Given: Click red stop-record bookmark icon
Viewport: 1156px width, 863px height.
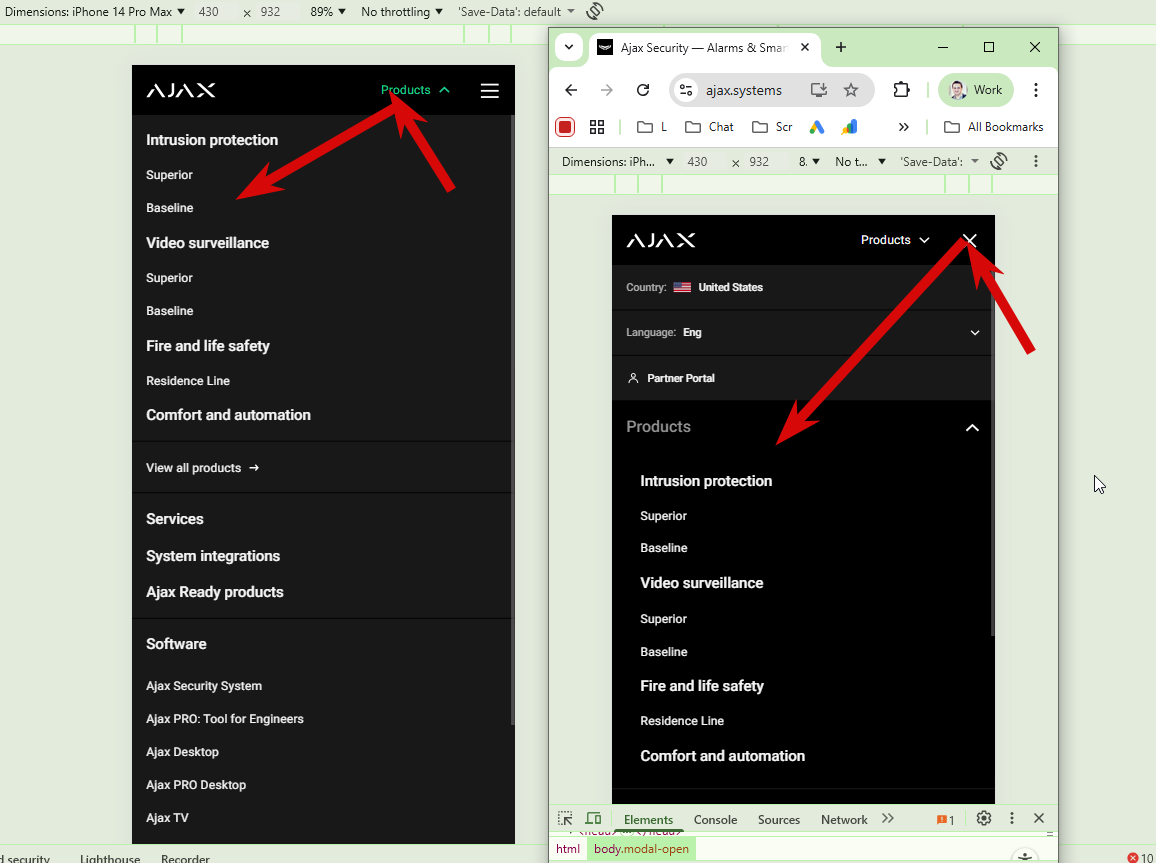Looking at the screenshot, I should (565, 127).
